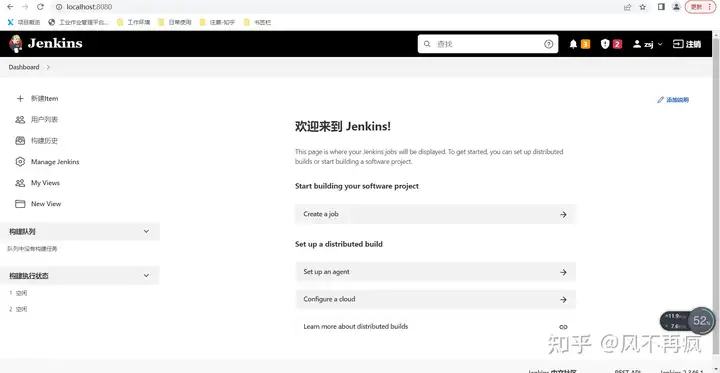Expand the Dashboard breadcrumb chevron
The image size is (720, 373).
[x=48, y=67]
